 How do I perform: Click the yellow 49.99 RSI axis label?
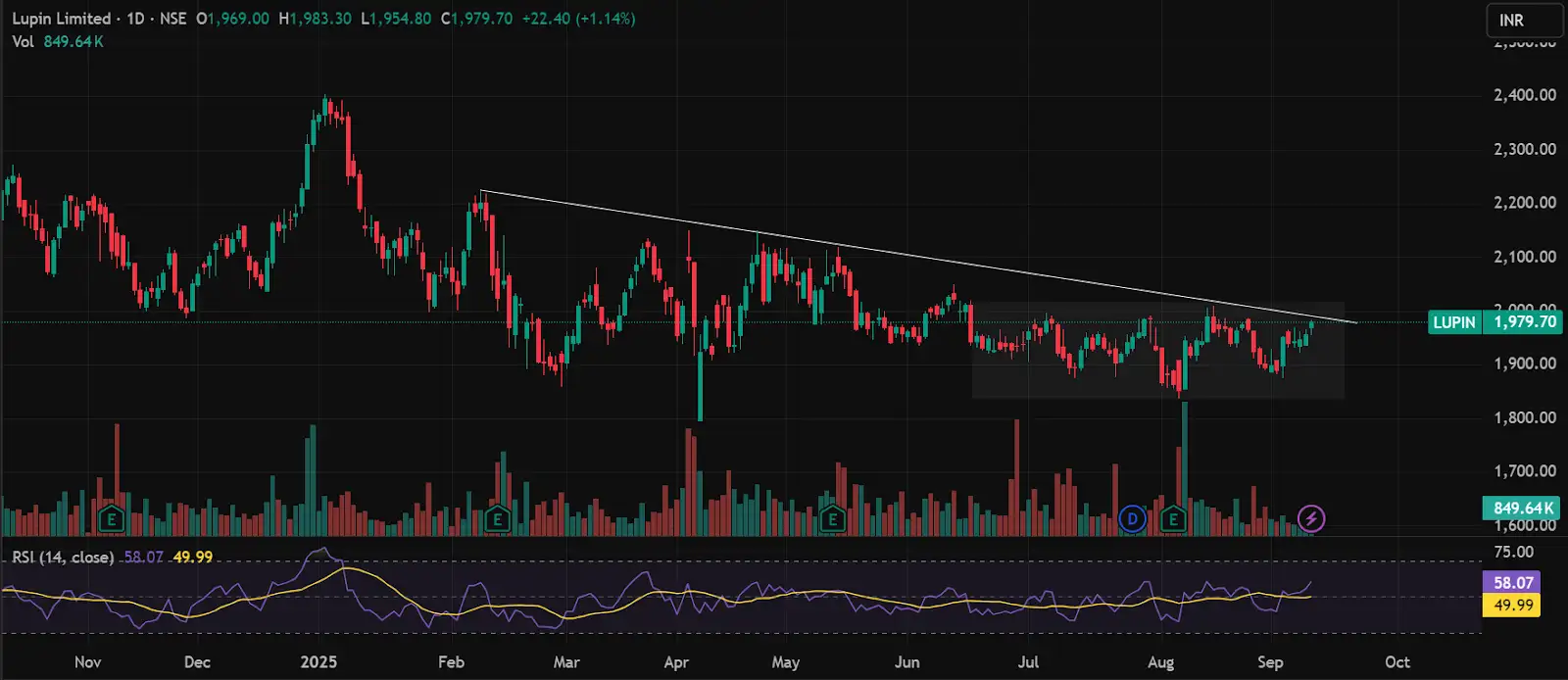(1512, 605)
